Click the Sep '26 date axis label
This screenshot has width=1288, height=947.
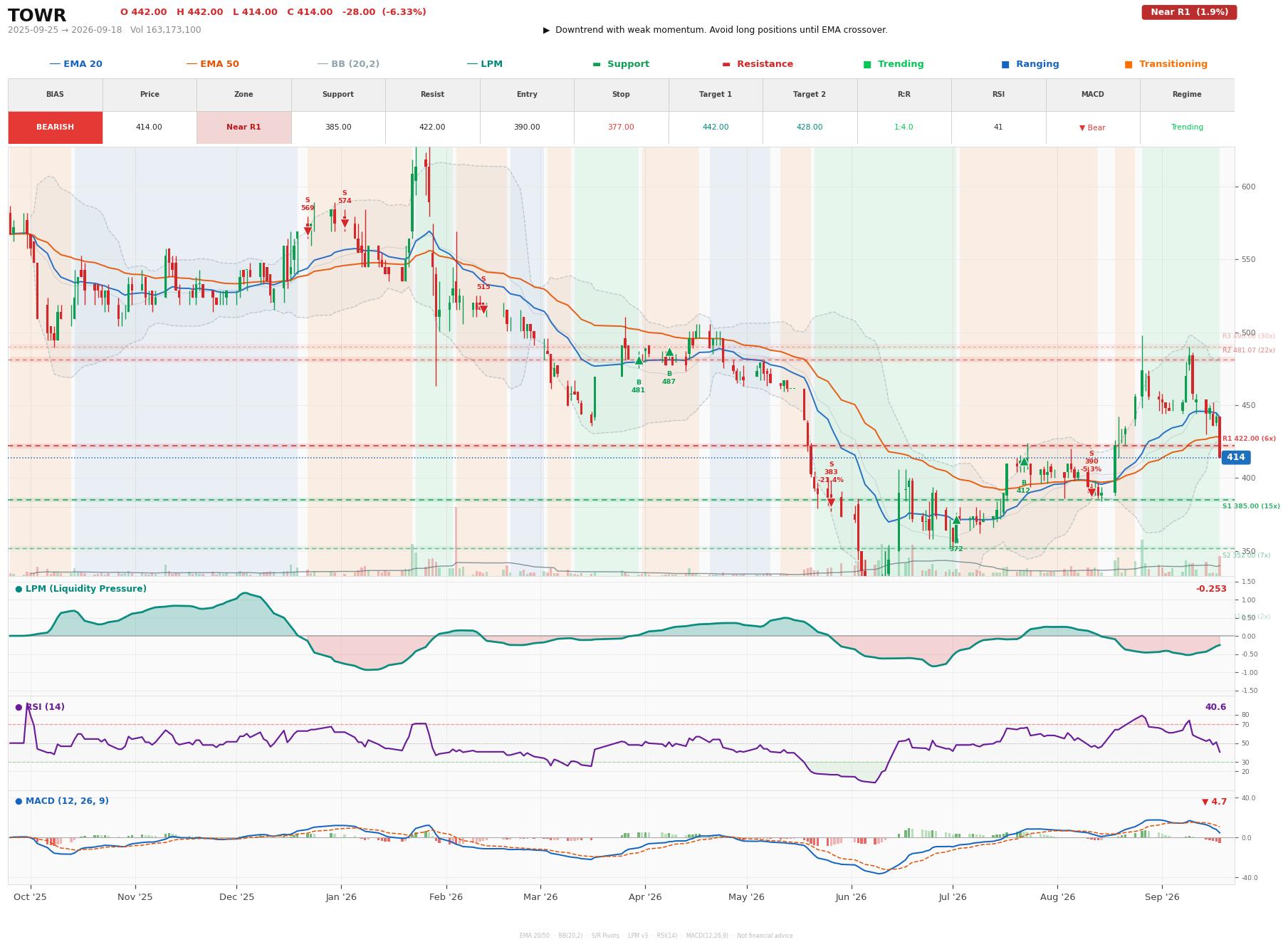tap(1163, 897)
